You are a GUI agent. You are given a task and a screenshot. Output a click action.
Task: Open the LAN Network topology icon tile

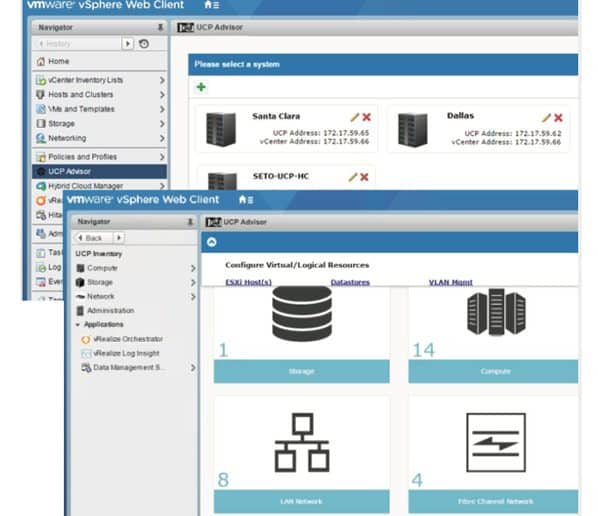click(x=302, y=442)
